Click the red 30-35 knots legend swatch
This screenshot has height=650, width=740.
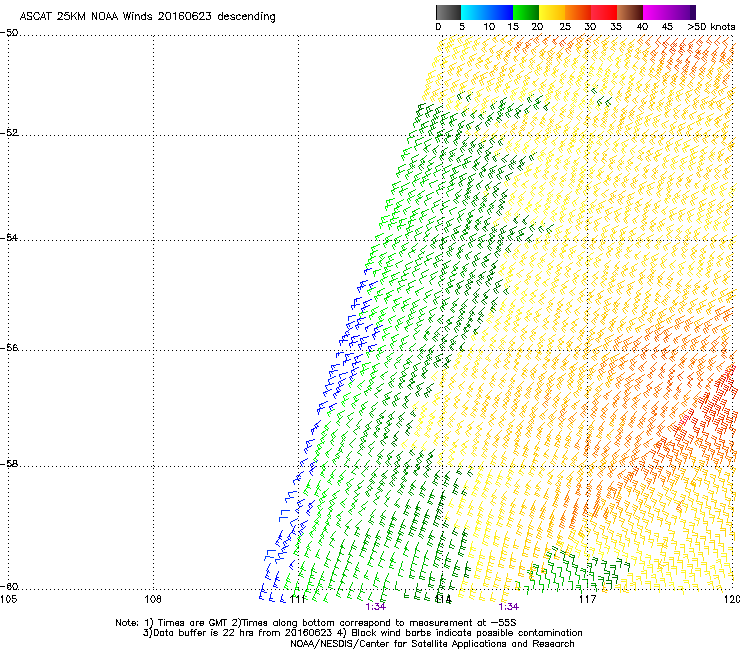coord(604,12)
